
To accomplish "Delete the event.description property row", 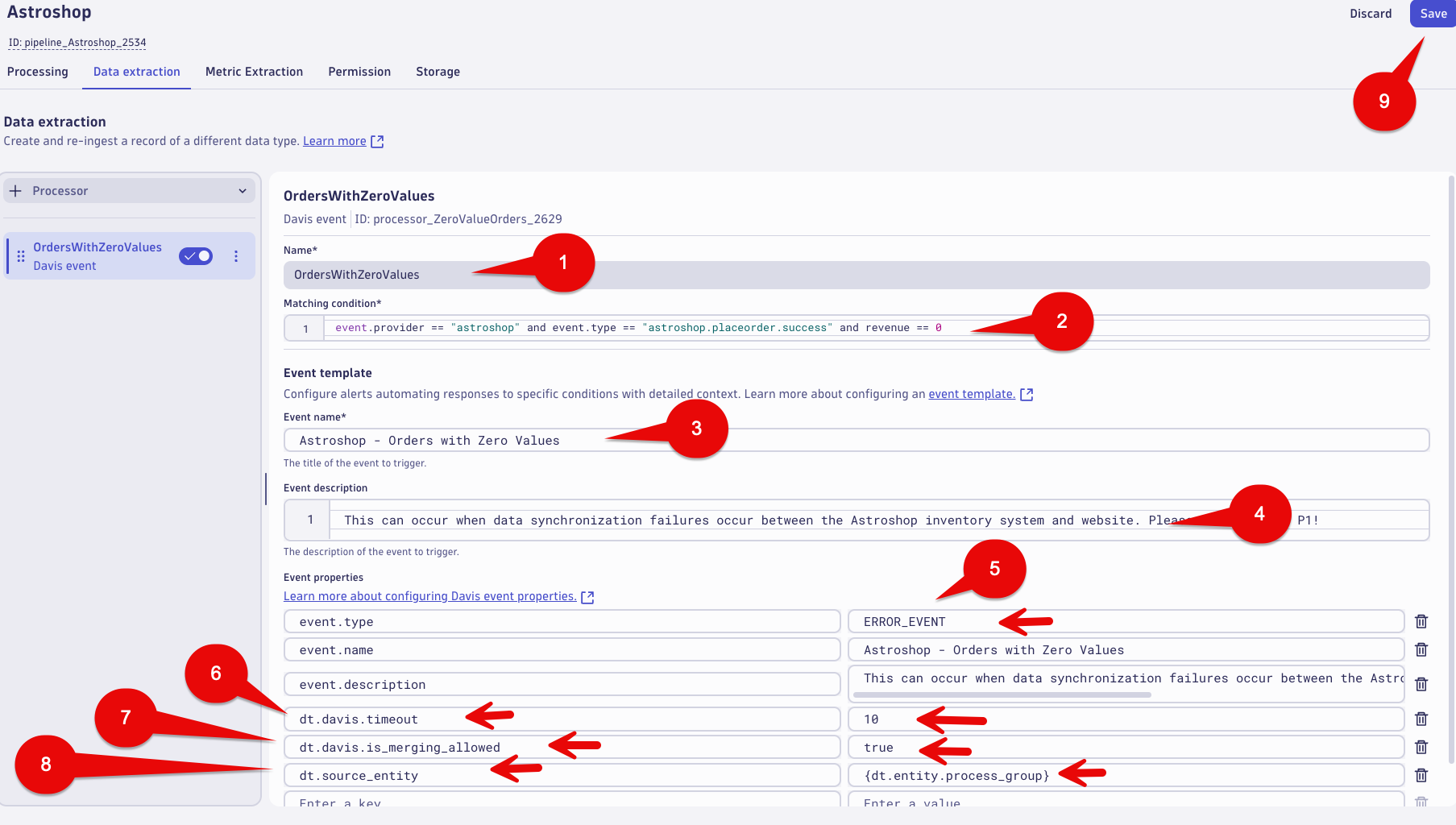I will pyautogui.click(x=1421, y=684).
